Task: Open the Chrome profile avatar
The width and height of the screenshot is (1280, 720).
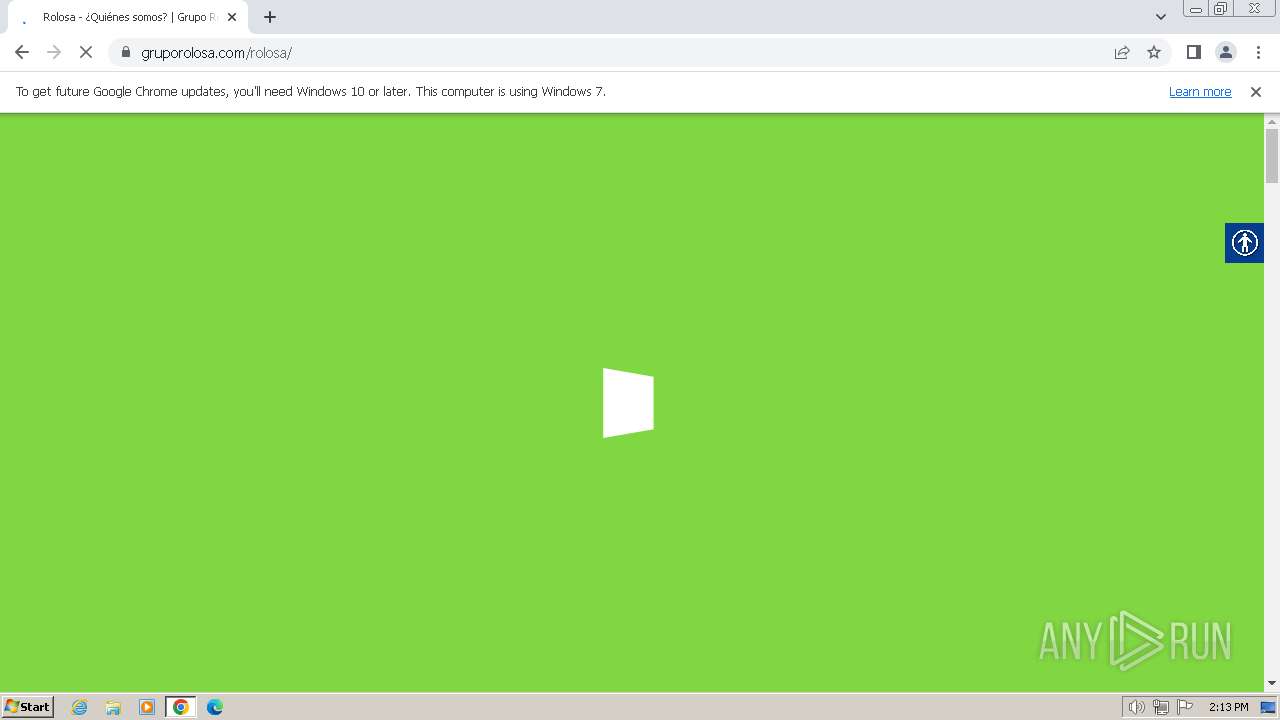Action: pos(1226,53)
